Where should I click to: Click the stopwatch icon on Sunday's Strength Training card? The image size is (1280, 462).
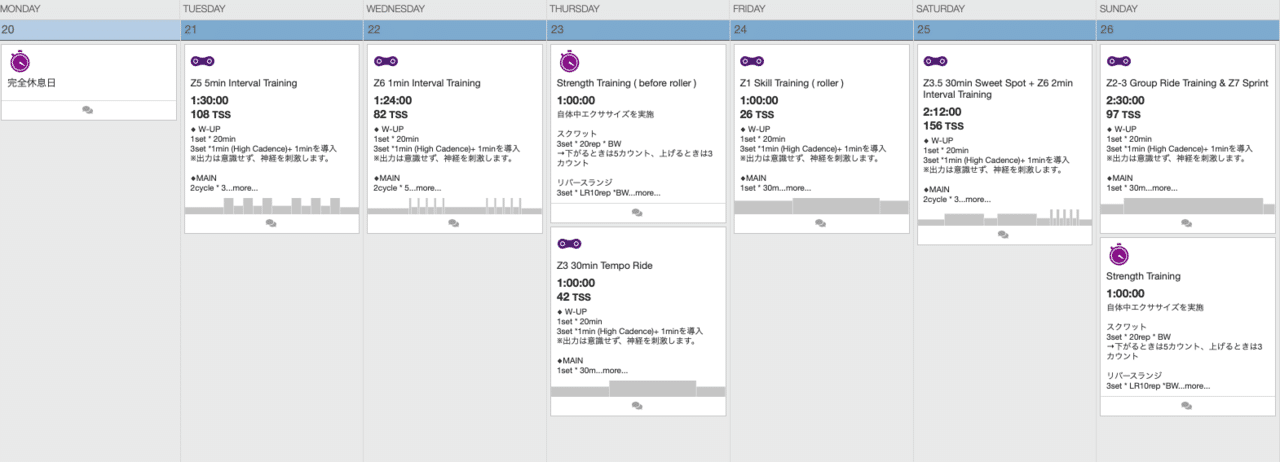pyautogui.click(x=1119, y=254)
